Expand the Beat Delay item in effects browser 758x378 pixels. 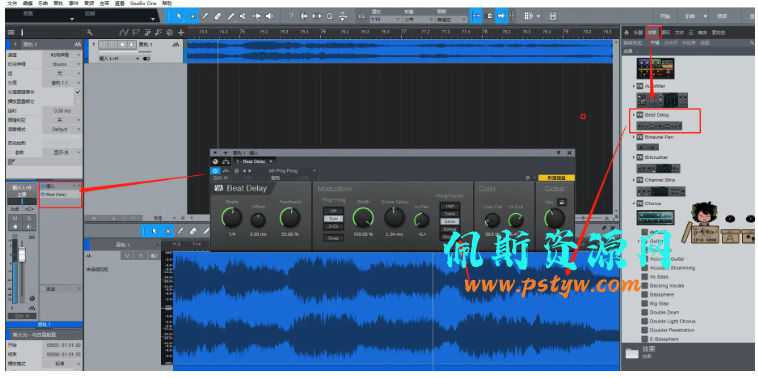[x=634, y=115]
